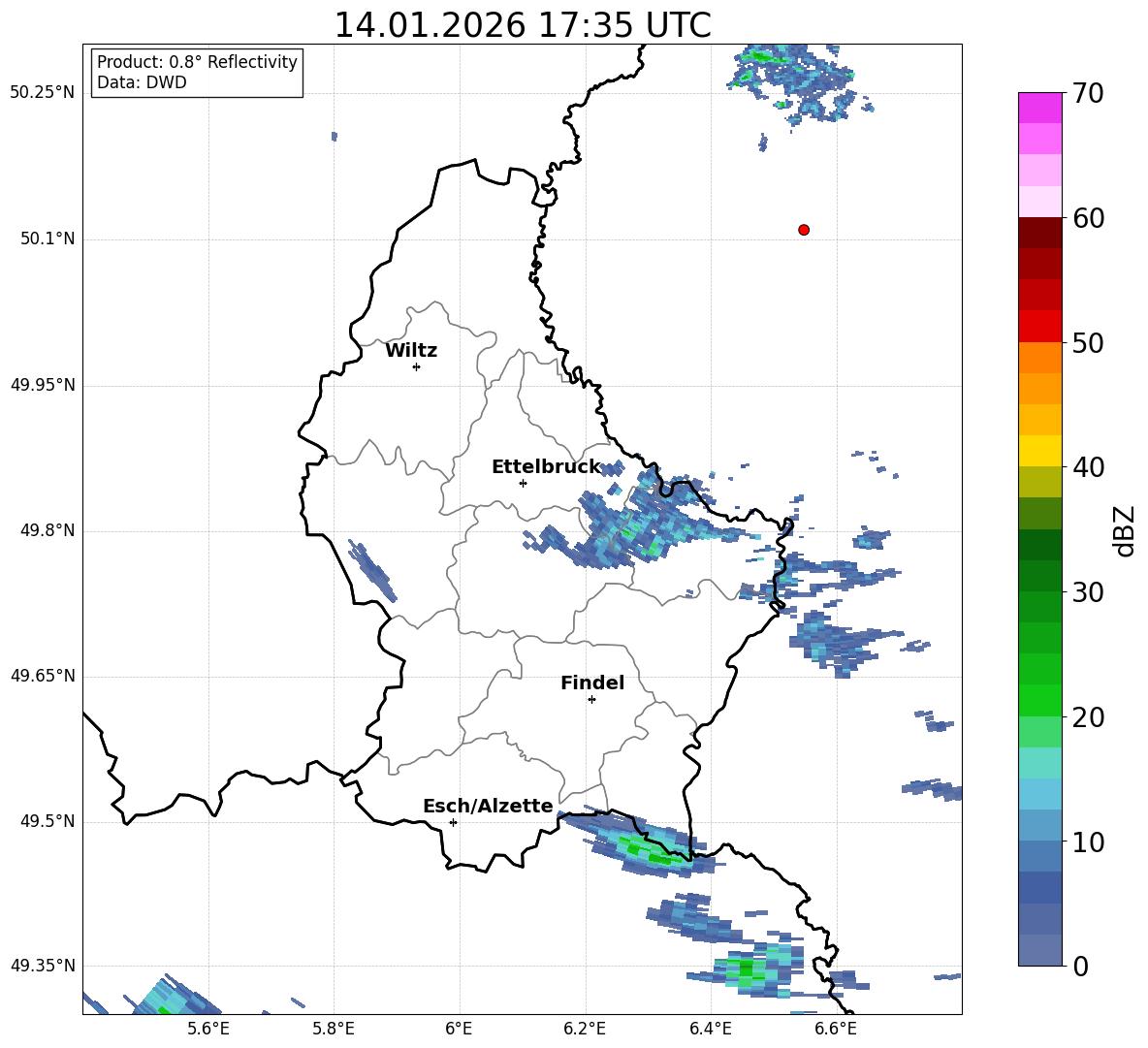1148x1048 pixels.
Task: Click the 50.1°N latitude label
Action: point(48,239)
